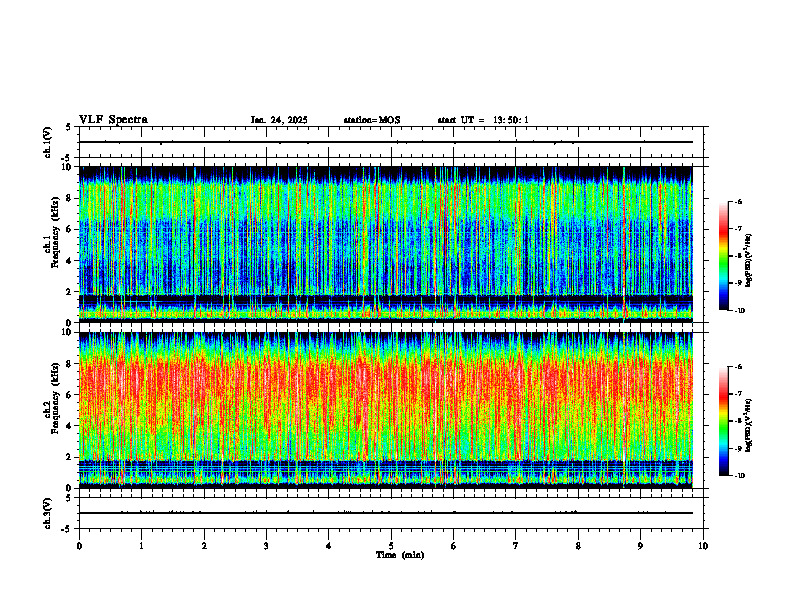Click the '2' frequency tick of ch.2 spectrogram
The width and height of the screenshot is (792, 612).
[70, 457]
